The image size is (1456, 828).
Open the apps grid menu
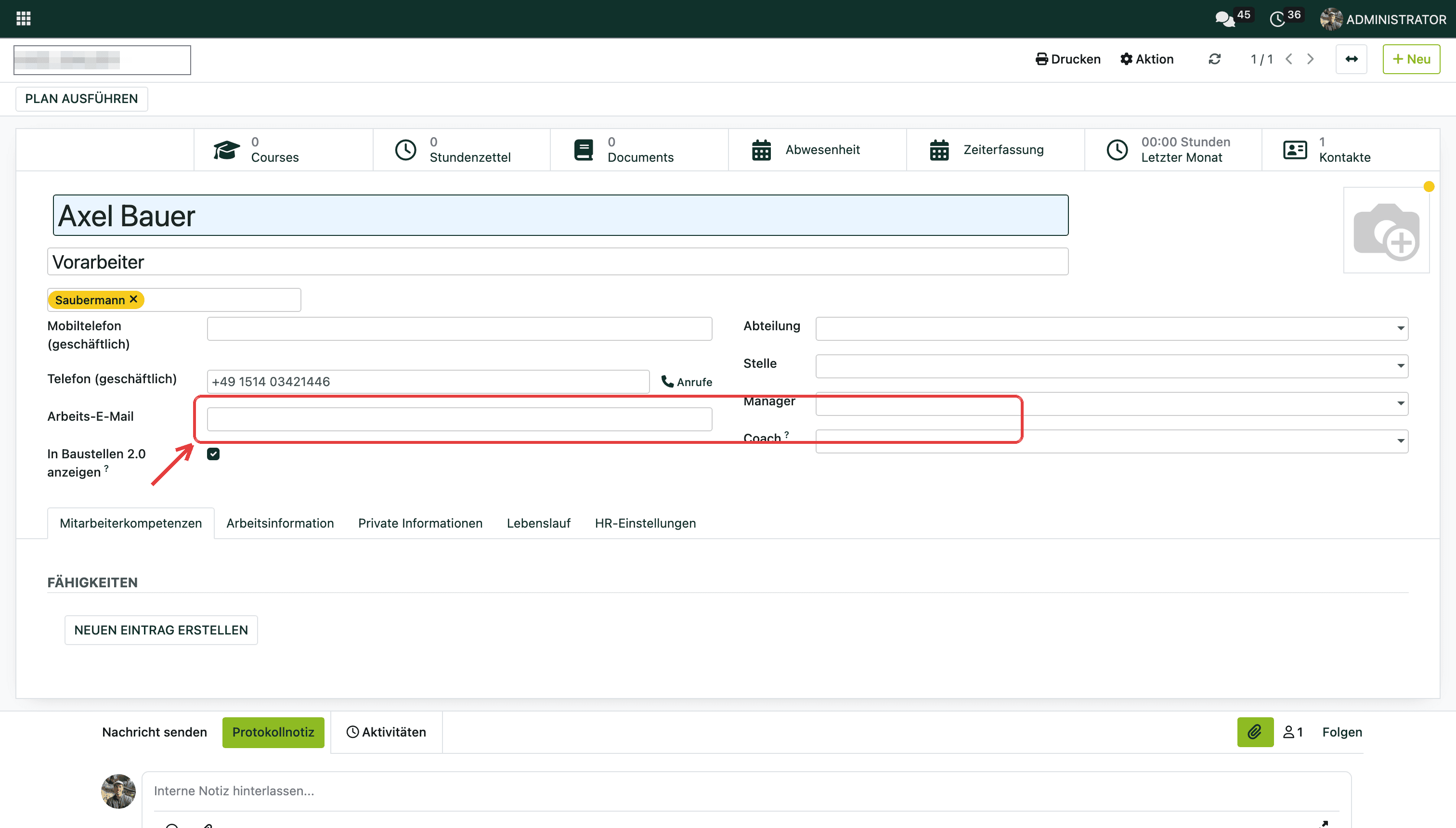(x=23, y=19)
